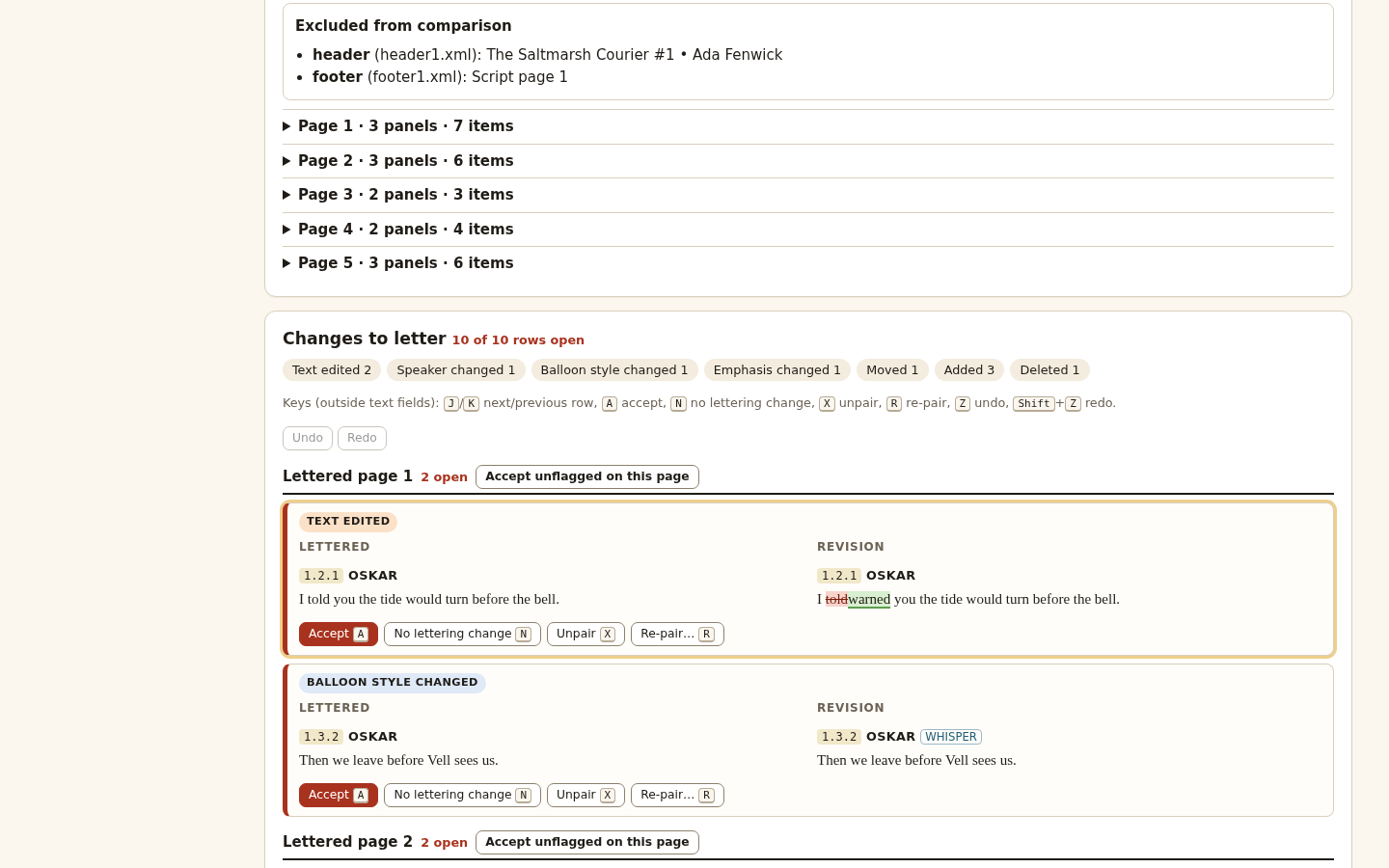The image size is (1389, 868).
Task: Click the Redo button
Action: click(x=362, y=438)
